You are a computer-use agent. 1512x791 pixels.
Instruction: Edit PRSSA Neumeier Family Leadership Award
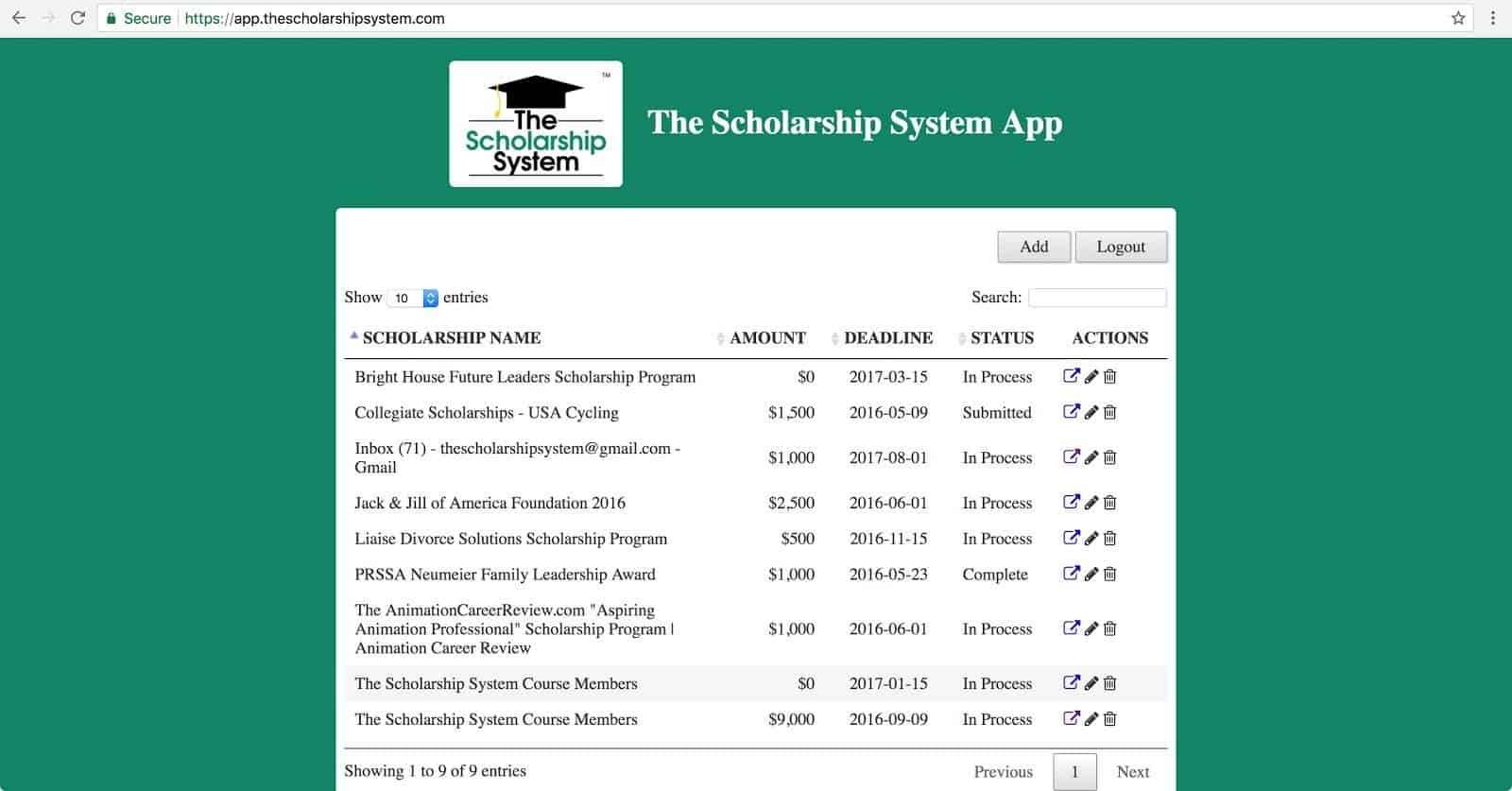[x=1091, y=575]
